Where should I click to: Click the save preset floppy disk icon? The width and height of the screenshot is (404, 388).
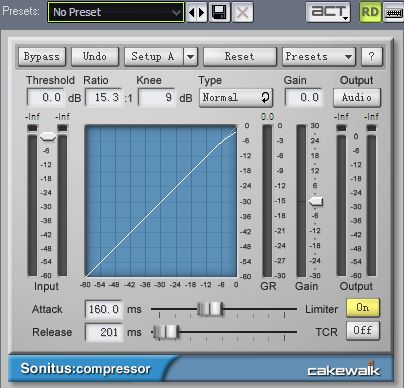tap(219, 13)
